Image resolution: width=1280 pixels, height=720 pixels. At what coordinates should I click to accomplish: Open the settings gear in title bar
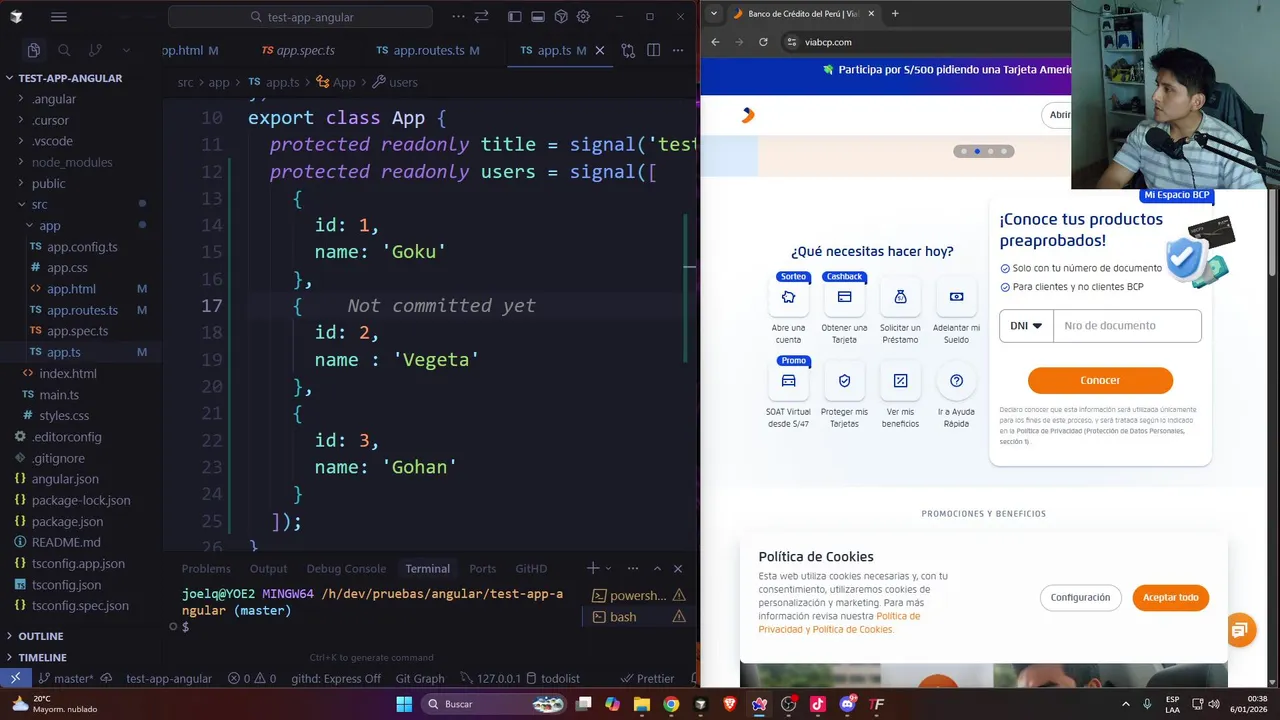point(583,17)
